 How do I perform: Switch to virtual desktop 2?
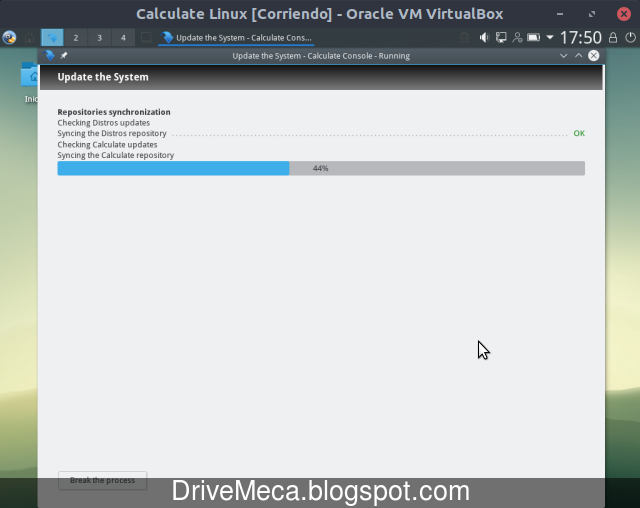point(76,38)
